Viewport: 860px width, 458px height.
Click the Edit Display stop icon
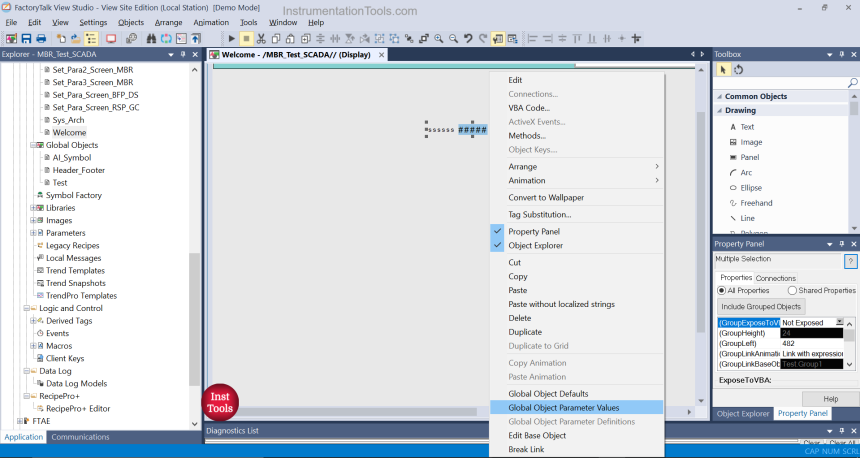(x=246, y=38)
